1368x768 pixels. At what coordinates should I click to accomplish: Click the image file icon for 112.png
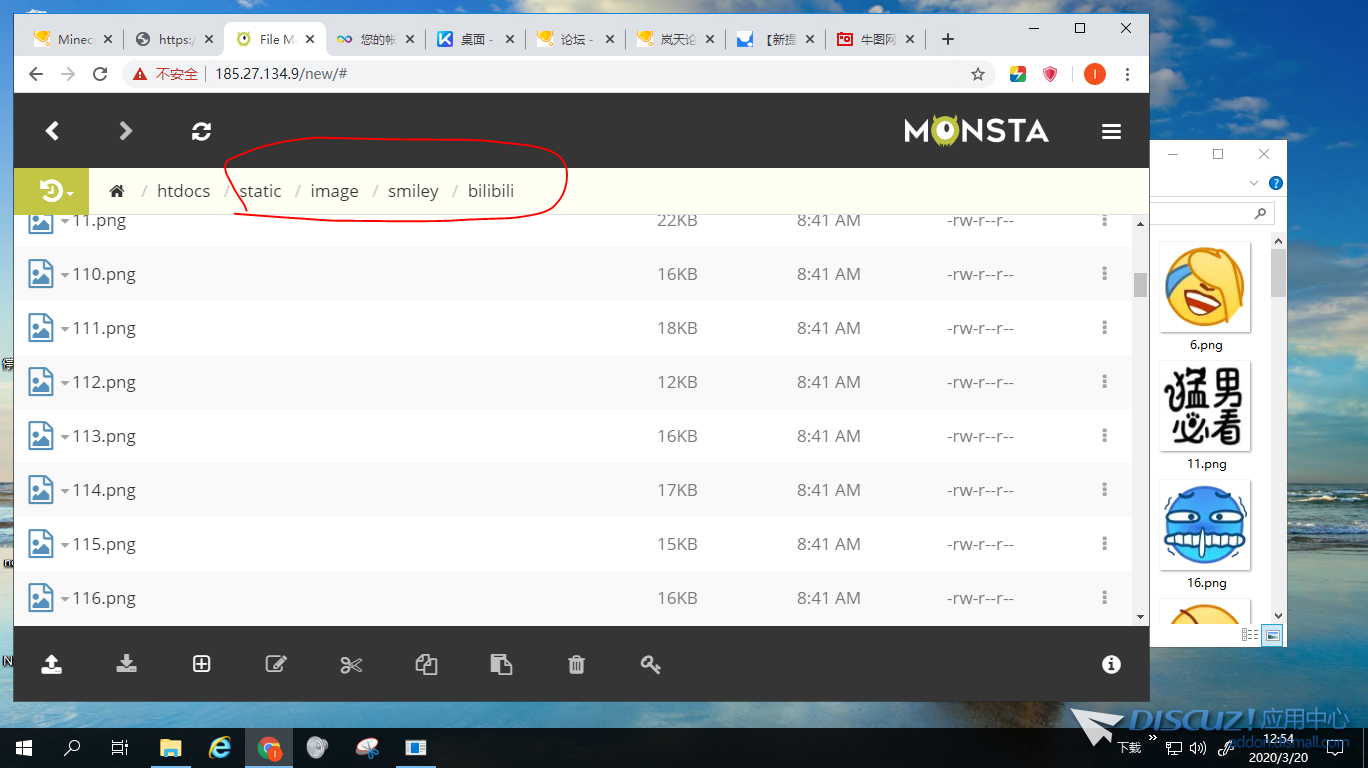tap(41, 381)
